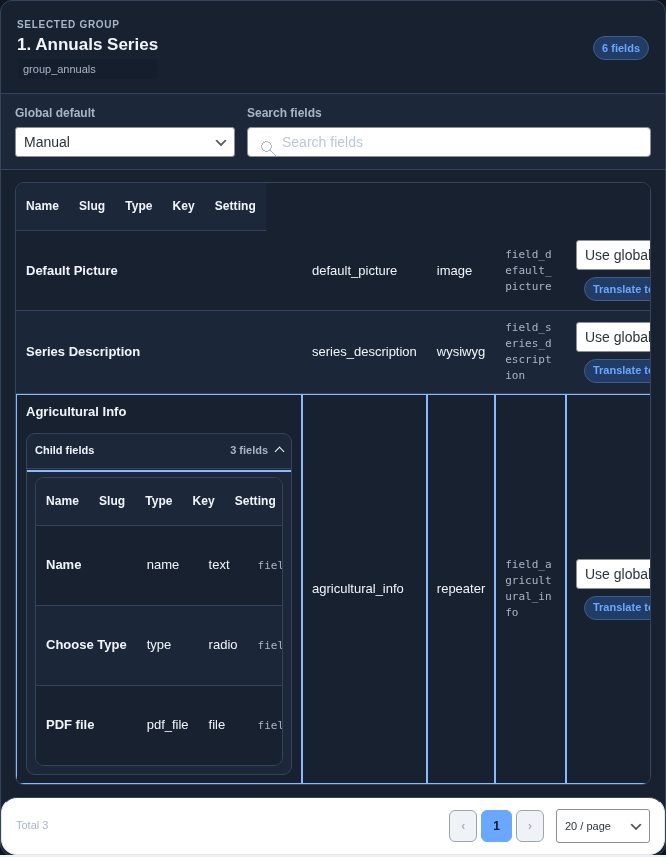666x857 pixels.
Task: Click the field_series_description key cell
Action: 528,351
